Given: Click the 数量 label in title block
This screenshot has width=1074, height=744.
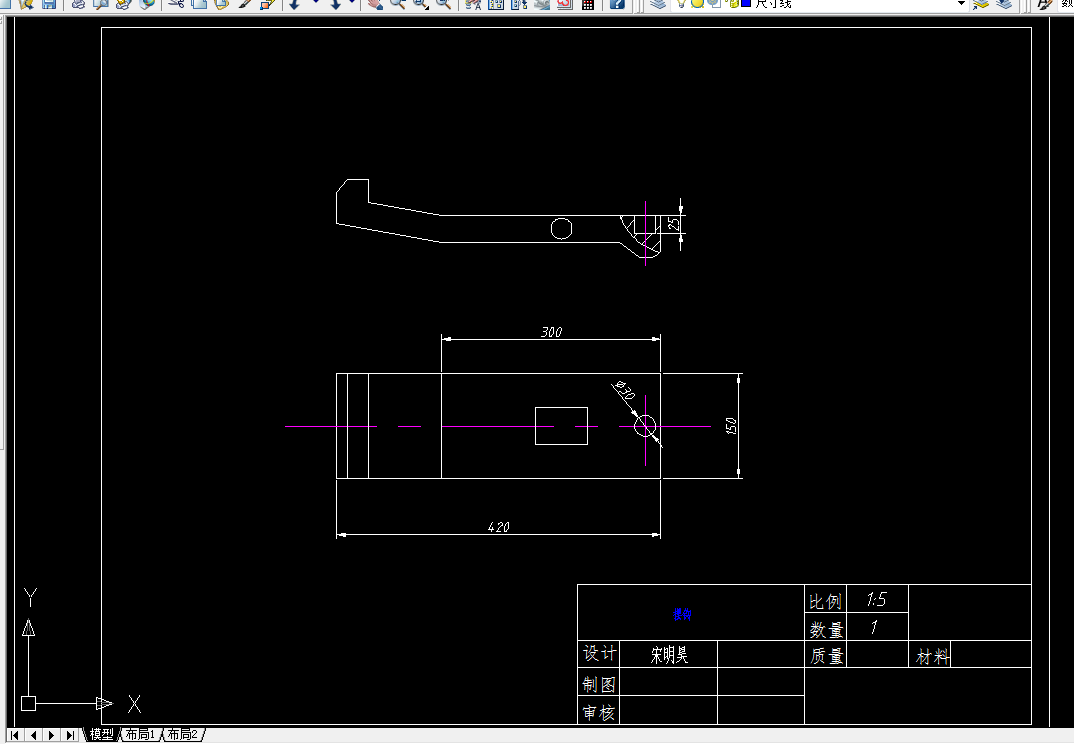Looking at the screenshot, I should tap(826, 629).
